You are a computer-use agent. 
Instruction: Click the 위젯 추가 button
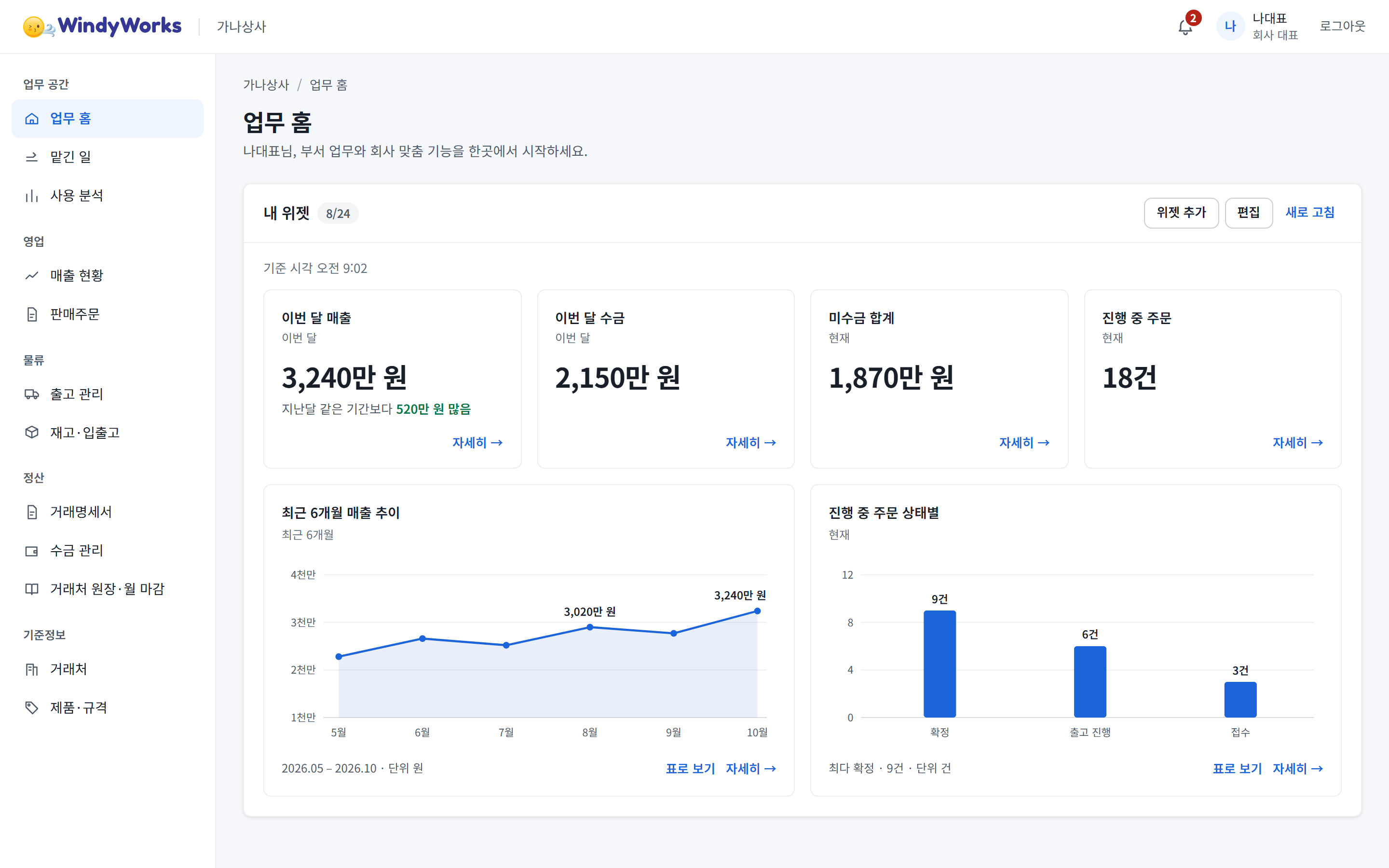[1181, 212]
